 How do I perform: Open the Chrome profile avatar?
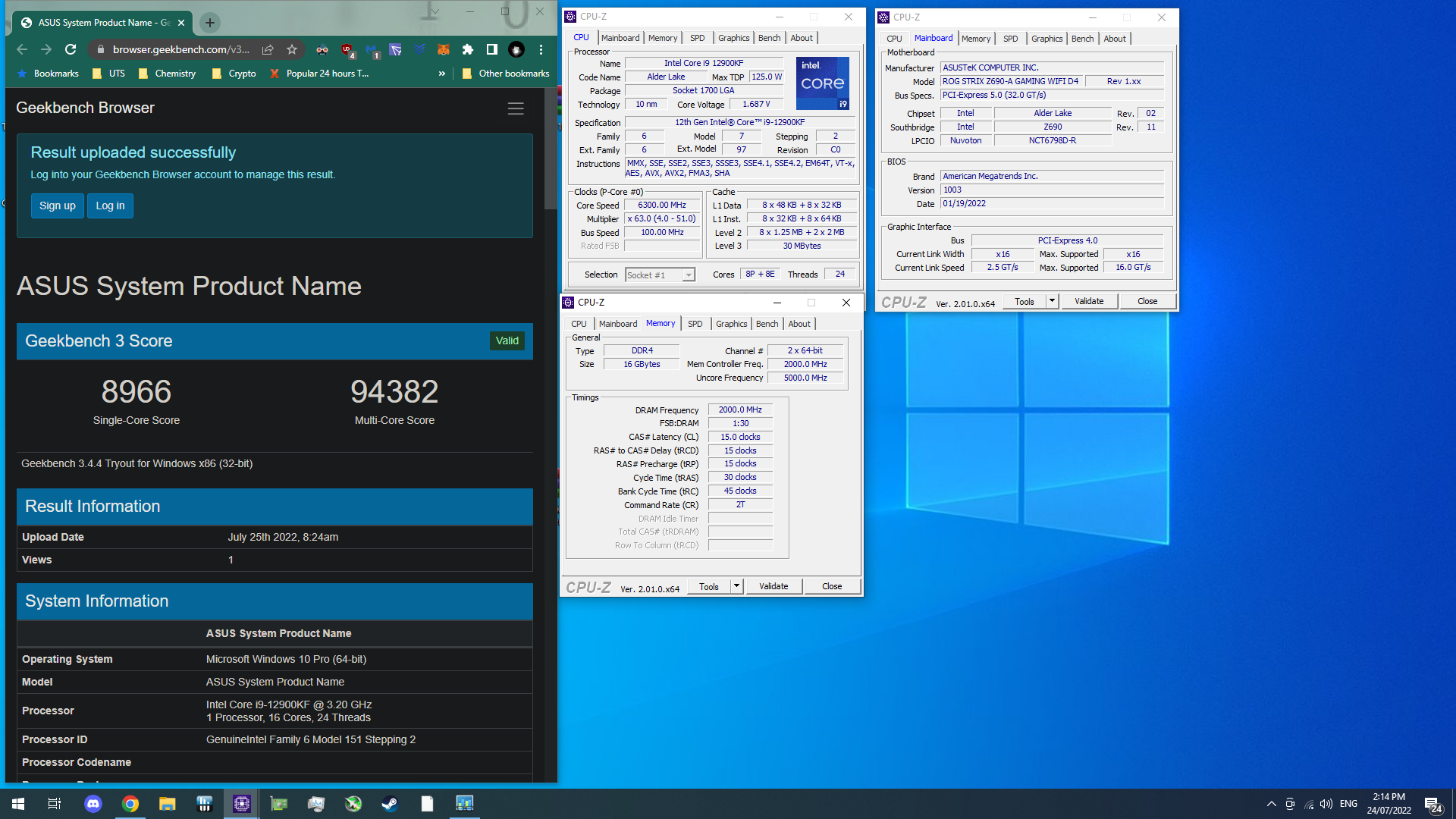pyautogui.click(x=516, y=49)
